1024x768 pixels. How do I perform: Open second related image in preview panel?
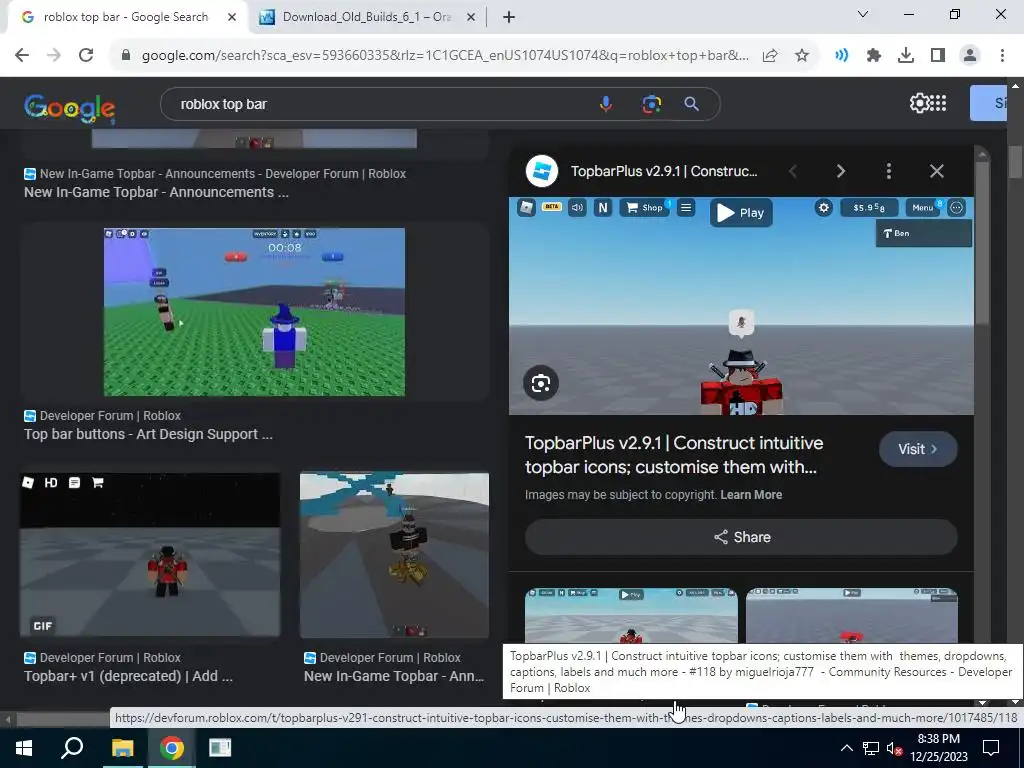click(x=852, y=615)
